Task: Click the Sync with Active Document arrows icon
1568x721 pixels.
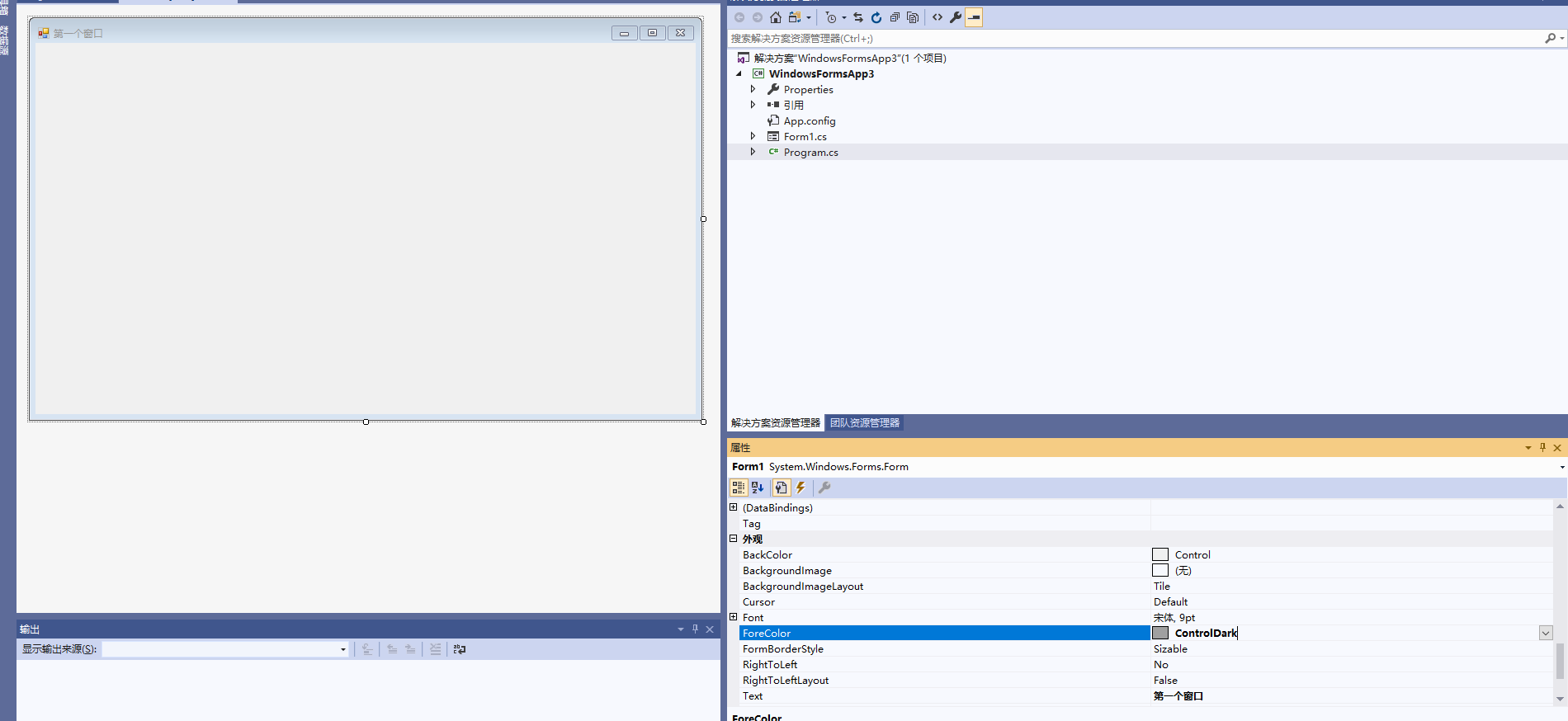Action: (858, 17)
